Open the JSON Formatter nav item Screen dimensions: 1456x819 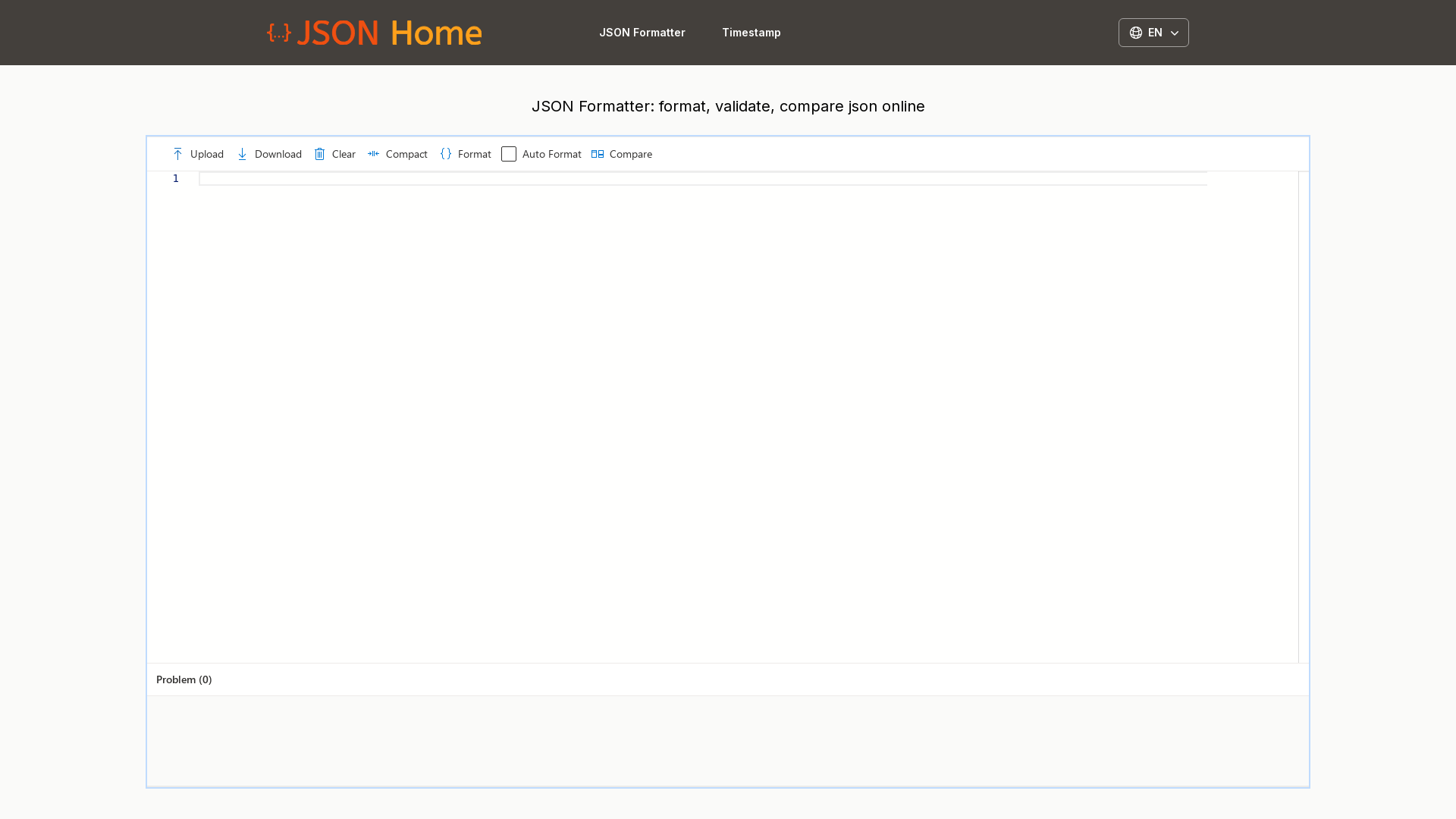click(642, 33)
